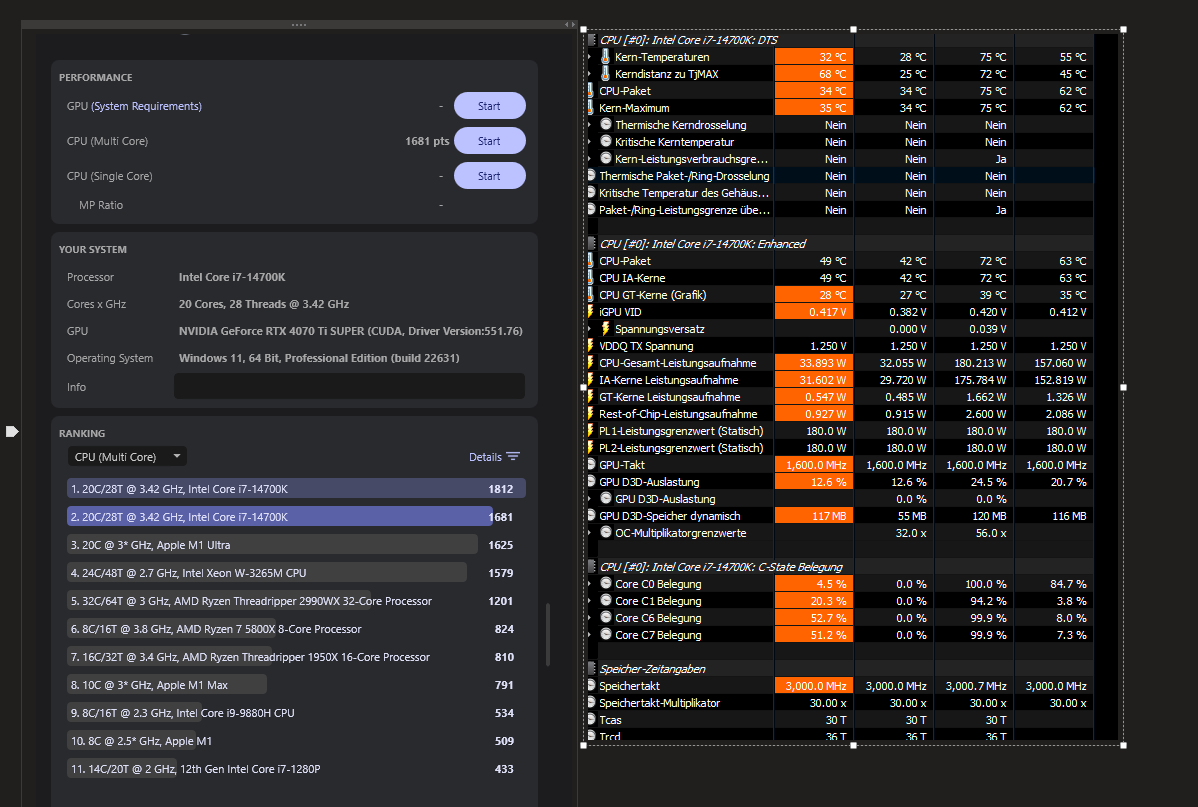Select the Apple M1 Max ranking row
Screen dimensions: 1198x807
pyautogui.click(x=296, y=685)
